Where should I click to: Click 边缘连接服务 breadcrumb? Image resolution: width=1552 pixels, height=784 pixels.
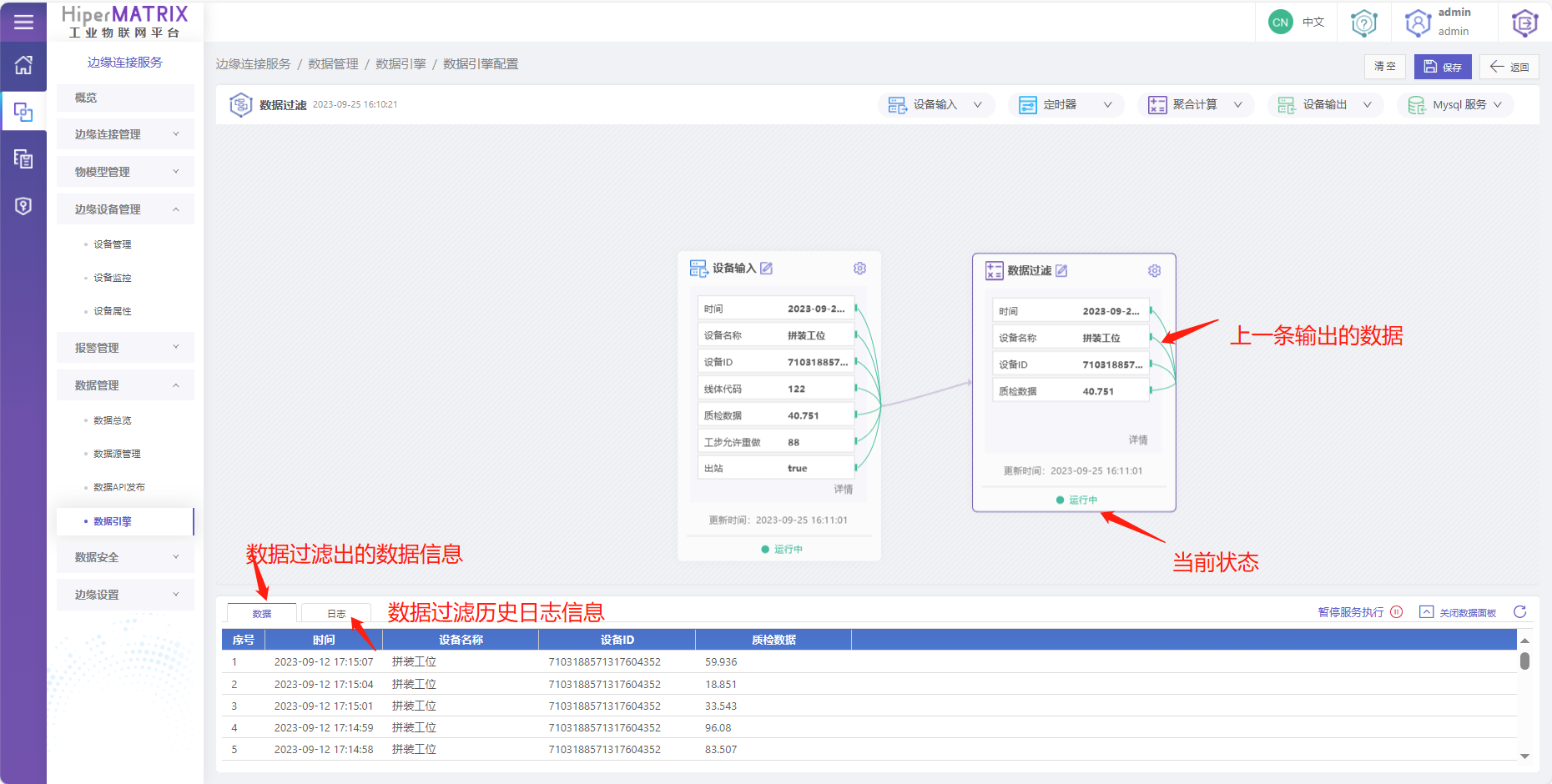click(x=254, y=64)
